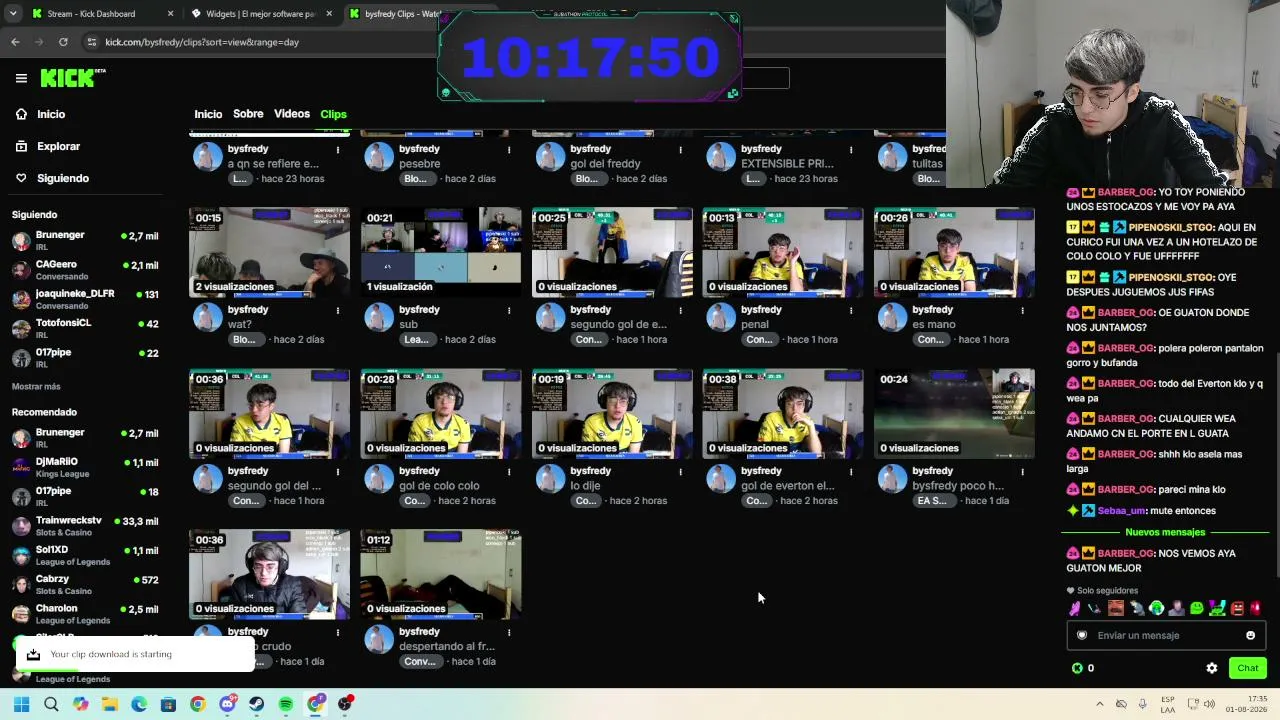1280x720 pixels.
Task: Open Charolon recommended channel
Action: pyautogui.click(x=85, y=614)
